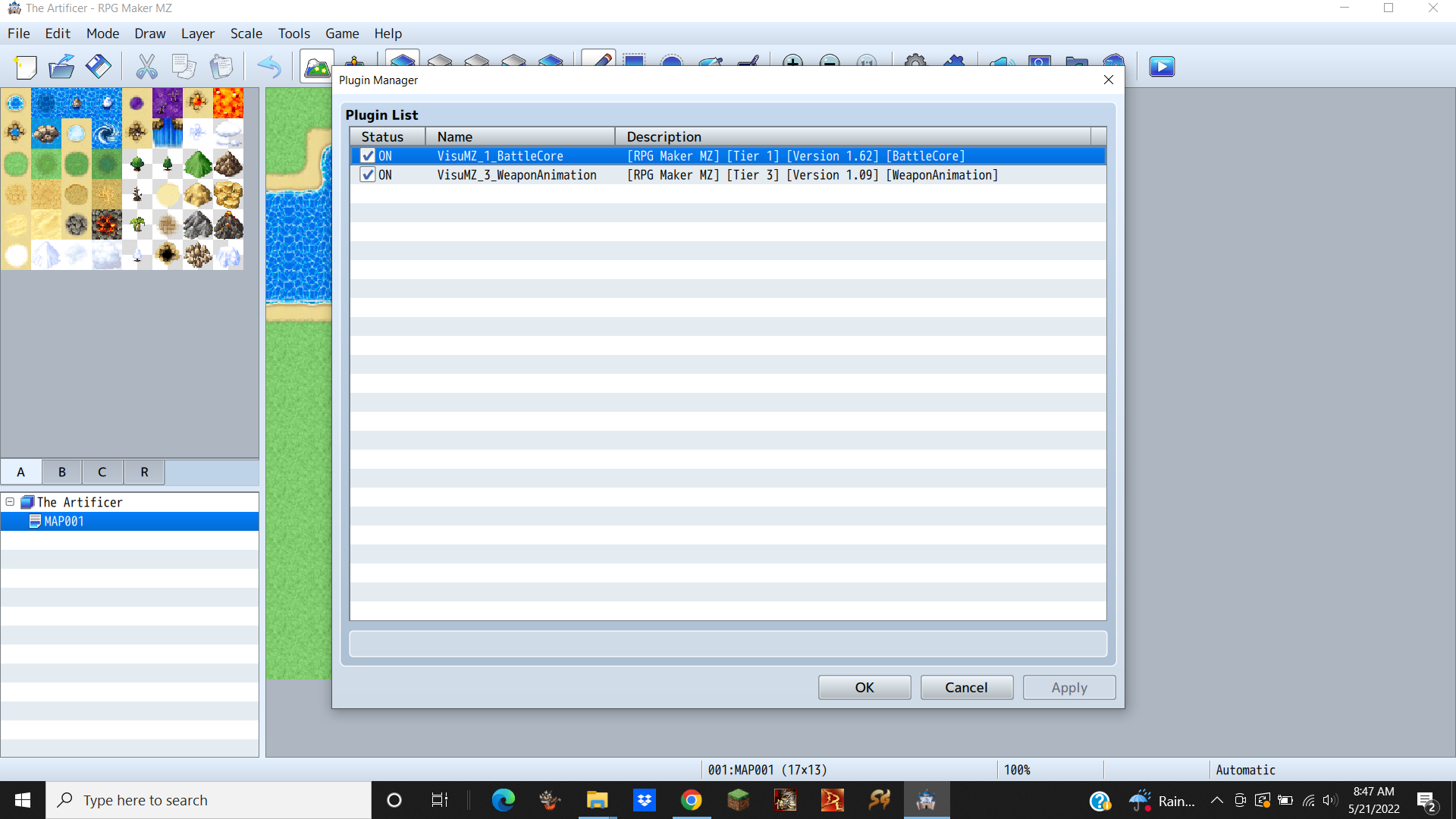Pick the green mountain tile in the palette
The height and width of the screenshot is (819, 1456).
click(x=198, y=164)
